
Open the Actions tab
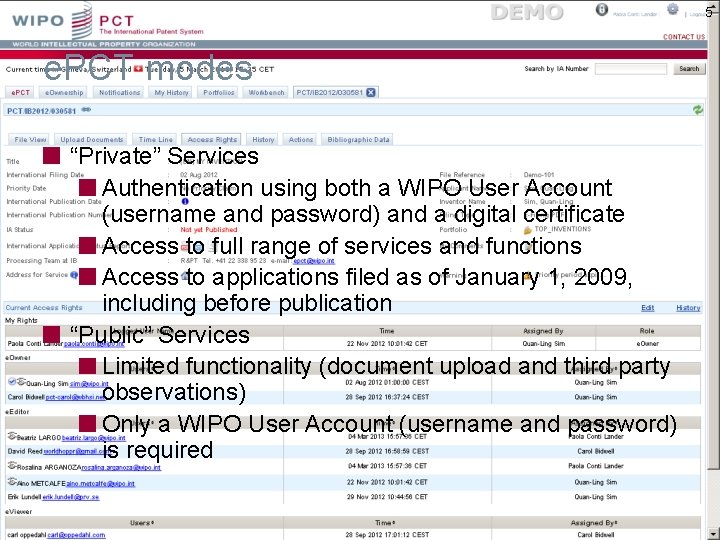point(301,140)
